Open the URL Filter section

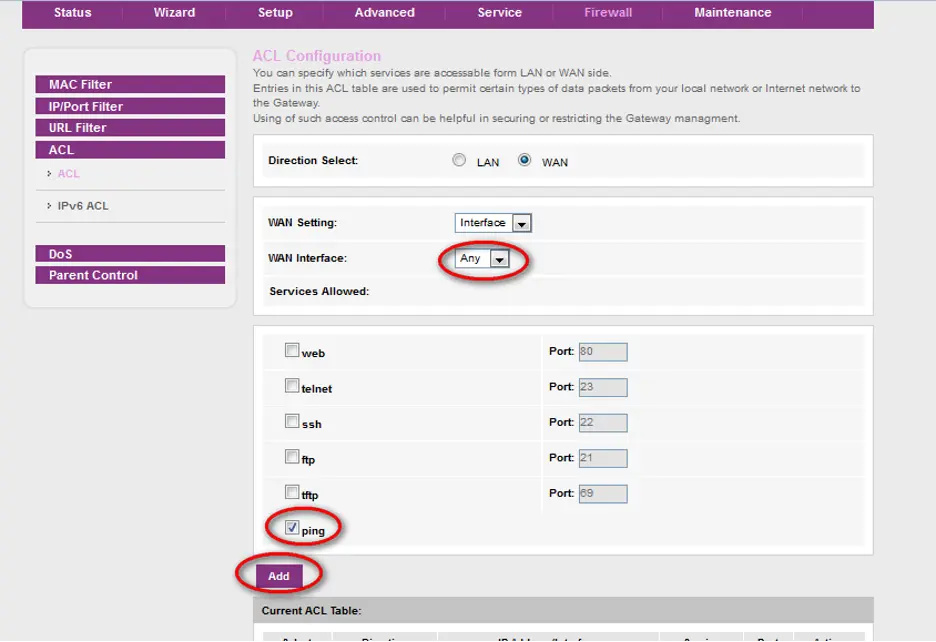coord(129,128)
